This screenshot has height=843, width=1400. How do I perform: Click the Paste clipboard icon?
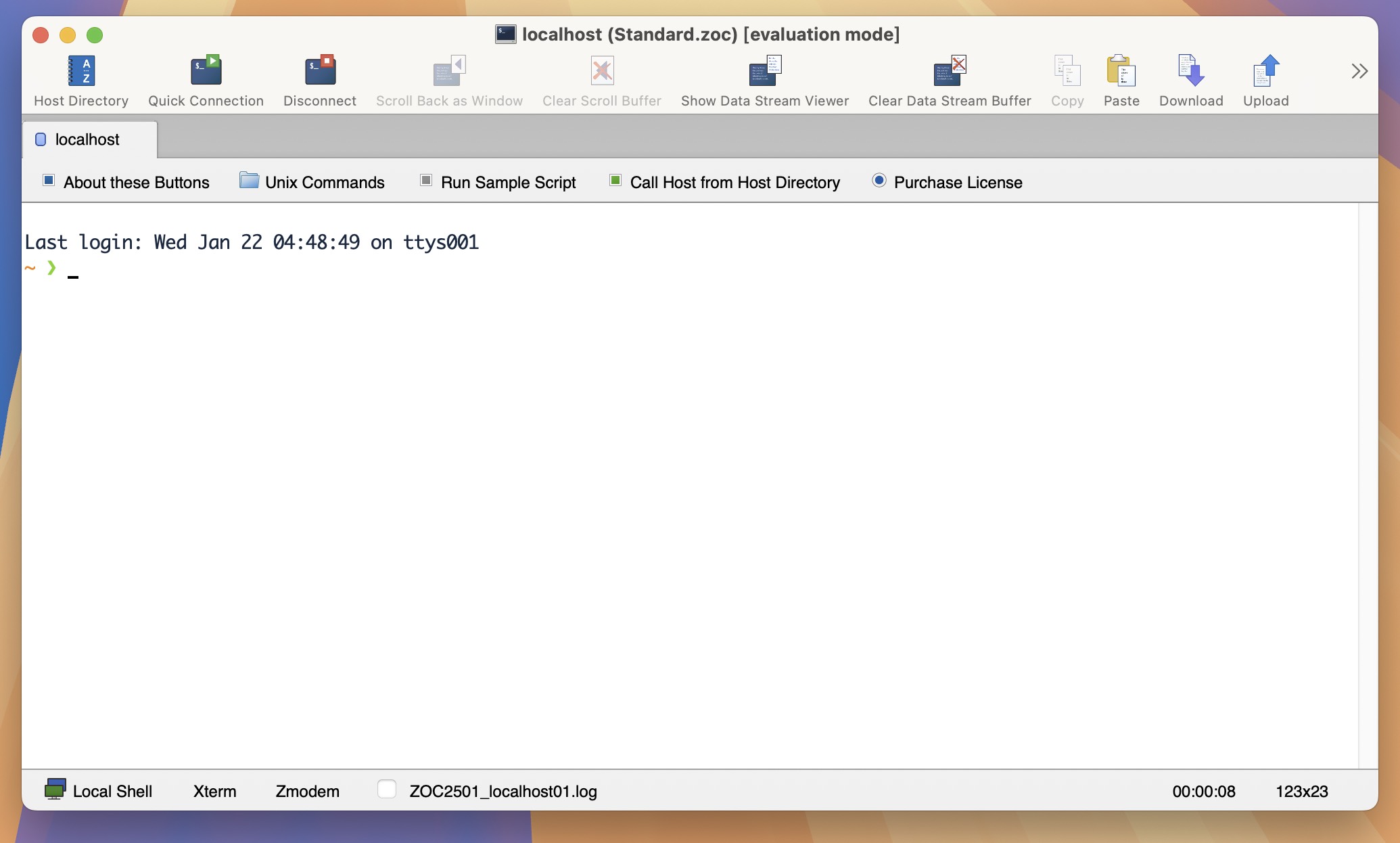(1121, 71)
